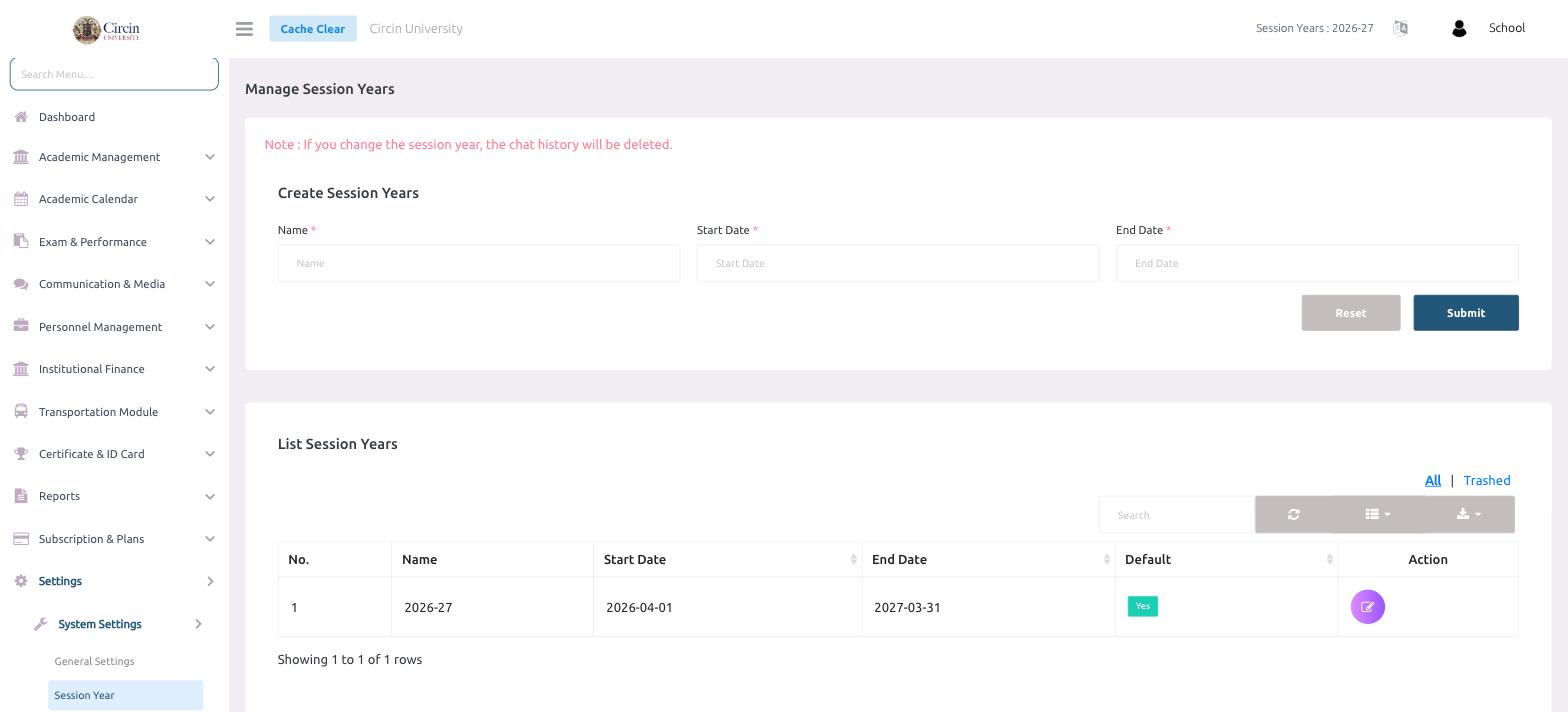Click the Academic Calendar icon
This screenshot has height=712, width=1568.
point(21,199)
